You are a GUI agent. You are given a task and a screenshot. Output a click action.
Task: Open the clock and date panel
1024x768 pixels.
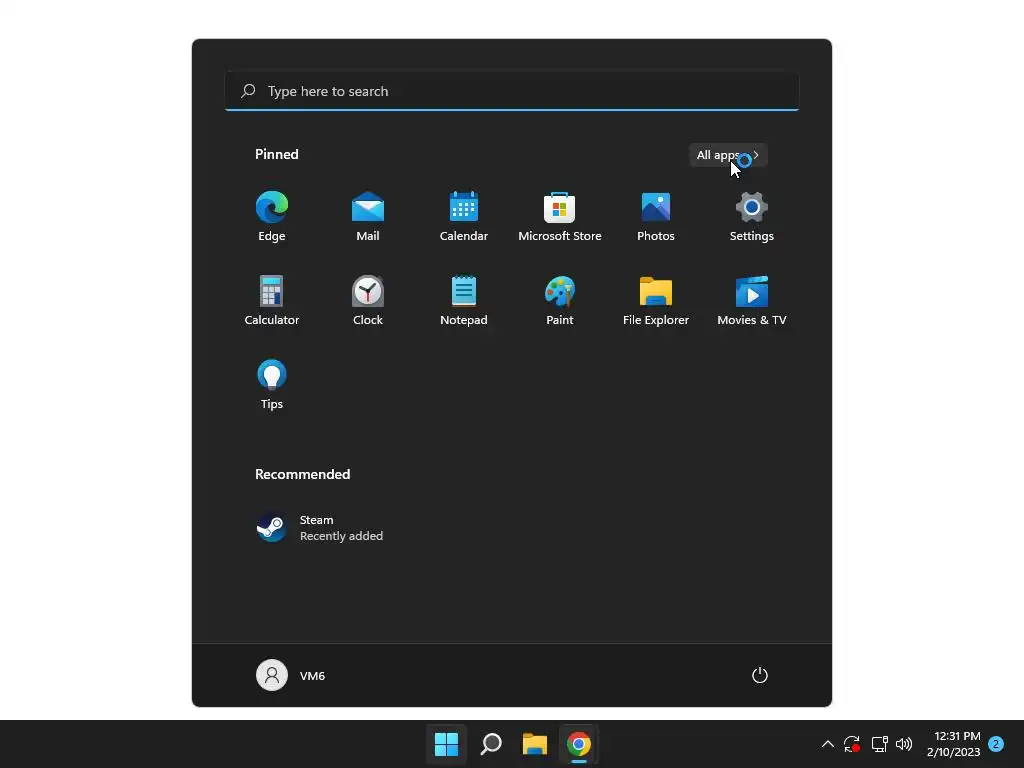click(953, 744)
